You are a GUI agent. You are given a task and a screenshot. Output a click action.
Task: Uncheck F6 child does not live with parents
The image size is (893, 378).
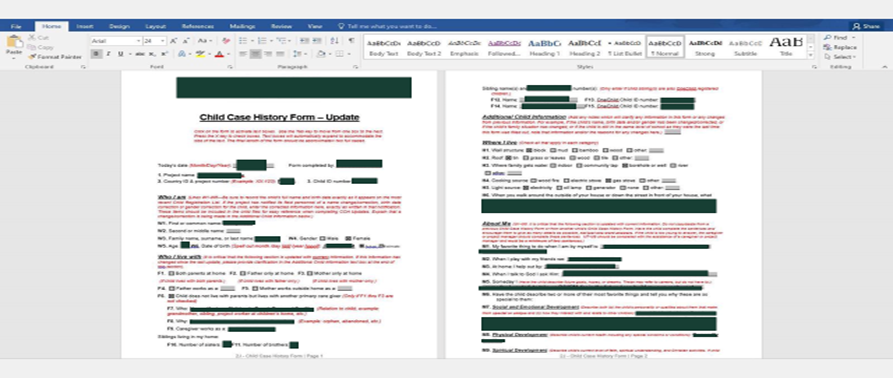(171, 297)
